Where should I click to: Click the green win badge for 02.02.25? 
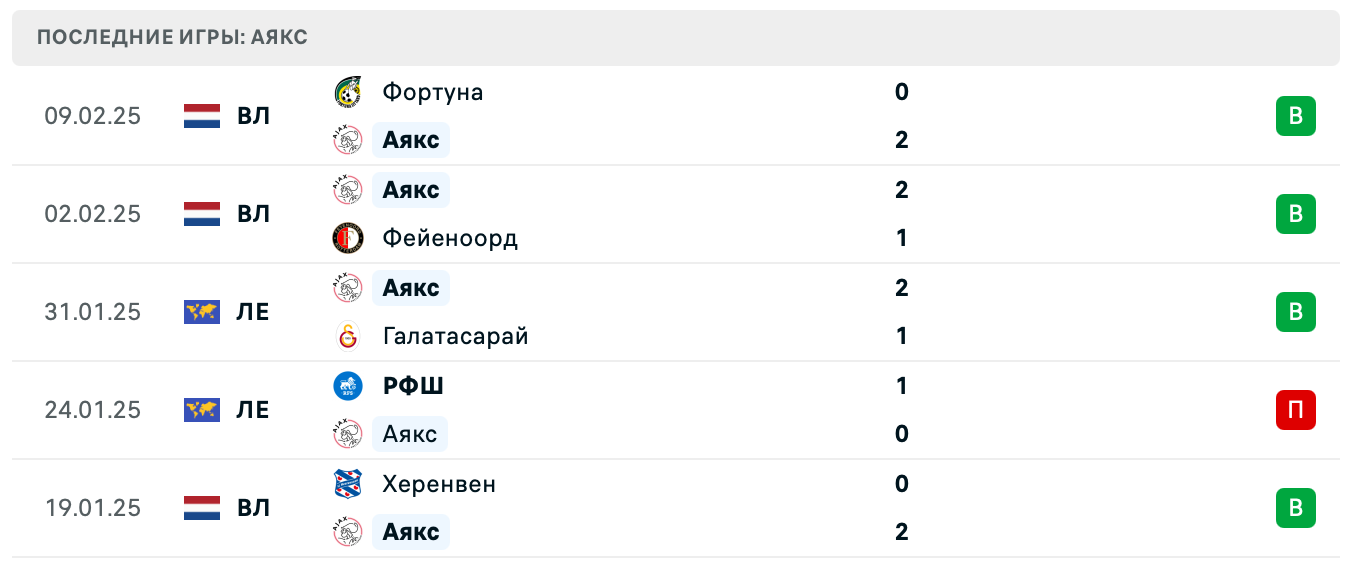tap(1295, 214)
